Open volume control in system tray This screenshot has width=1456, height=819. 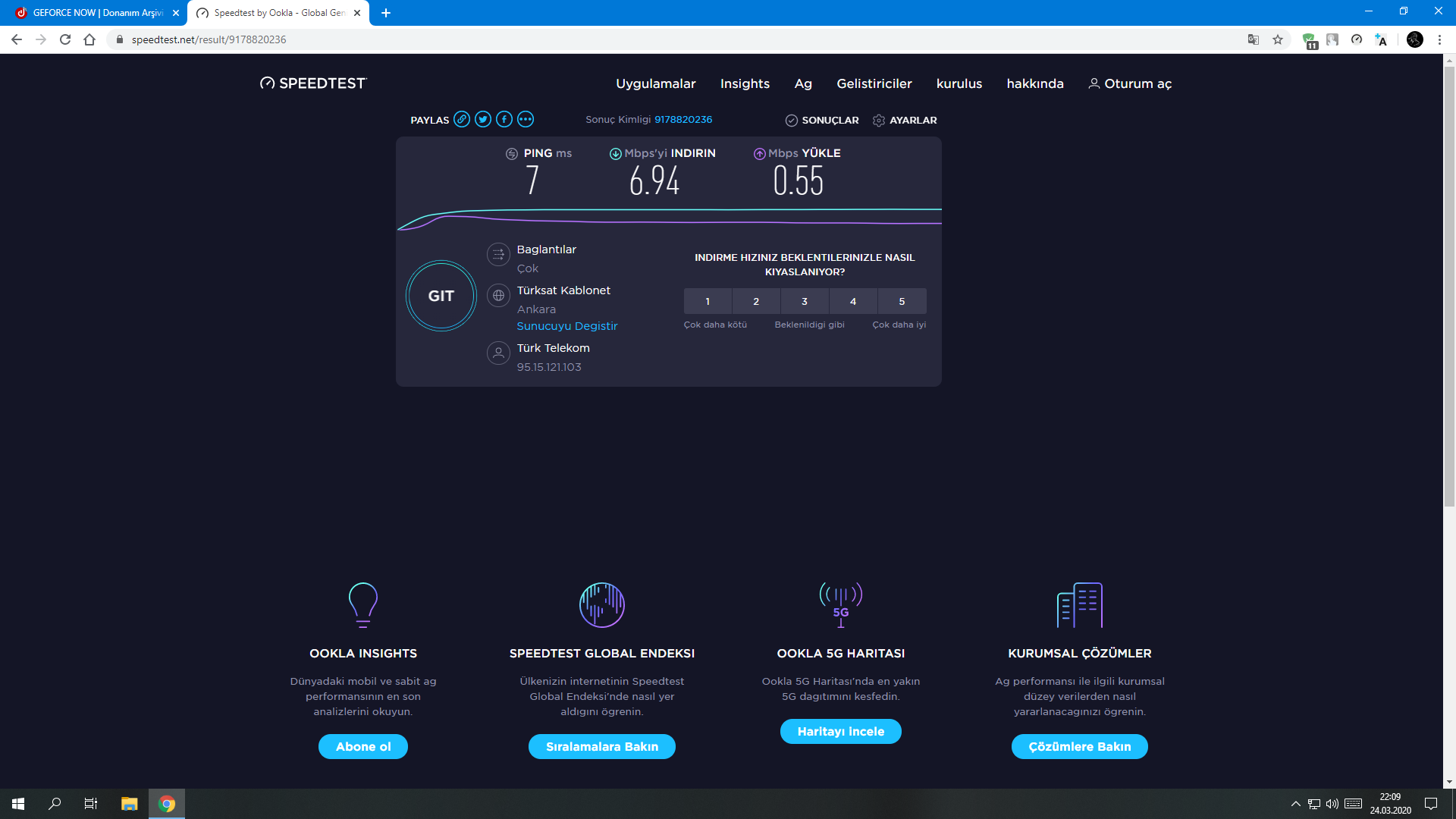(x=1332, y=804)
